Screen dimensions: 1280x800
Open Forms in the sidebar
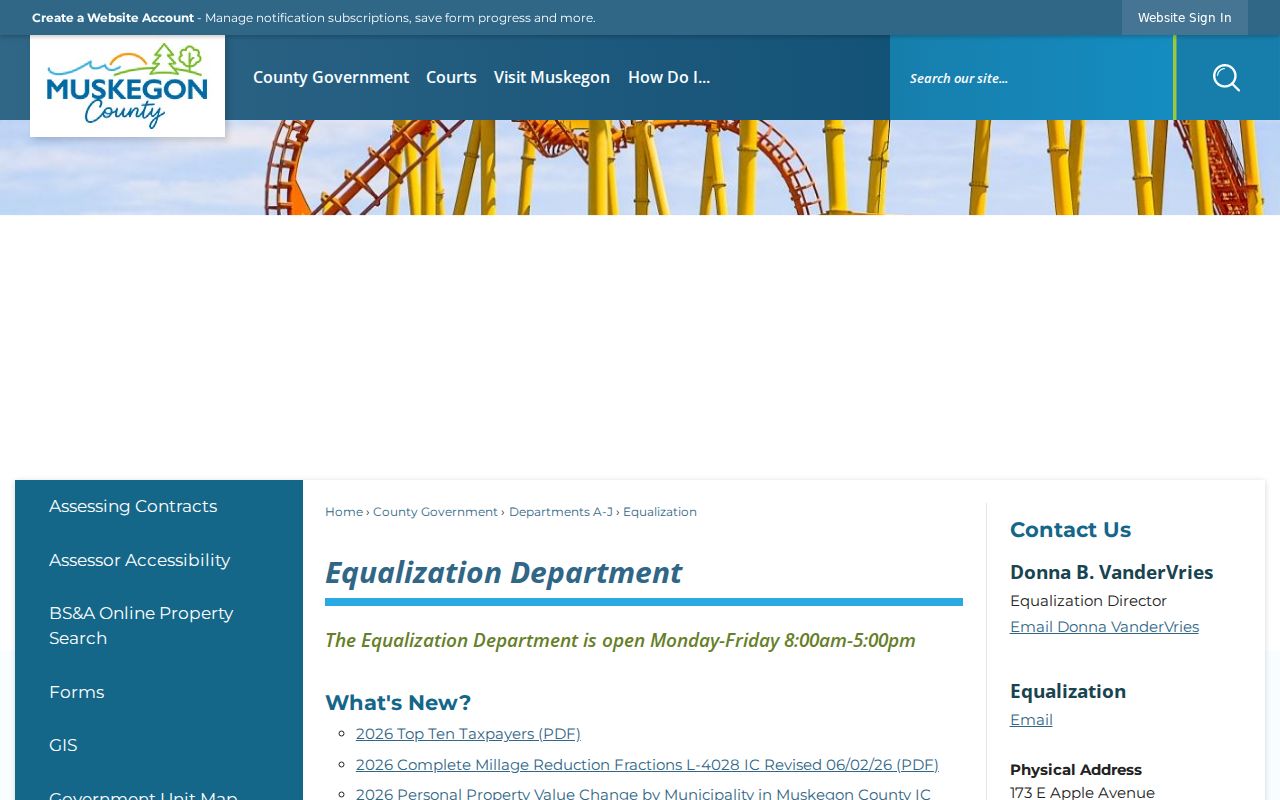point(76,692)
